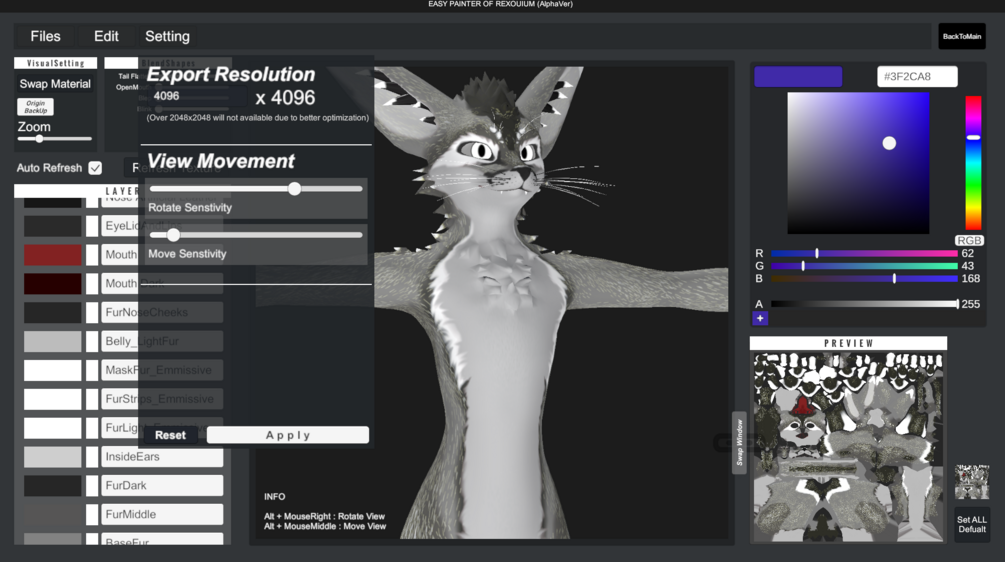1005x562 pixels.
Task: Toggle the InsideEars layer checkbox
Action: (x=92, y=457)
